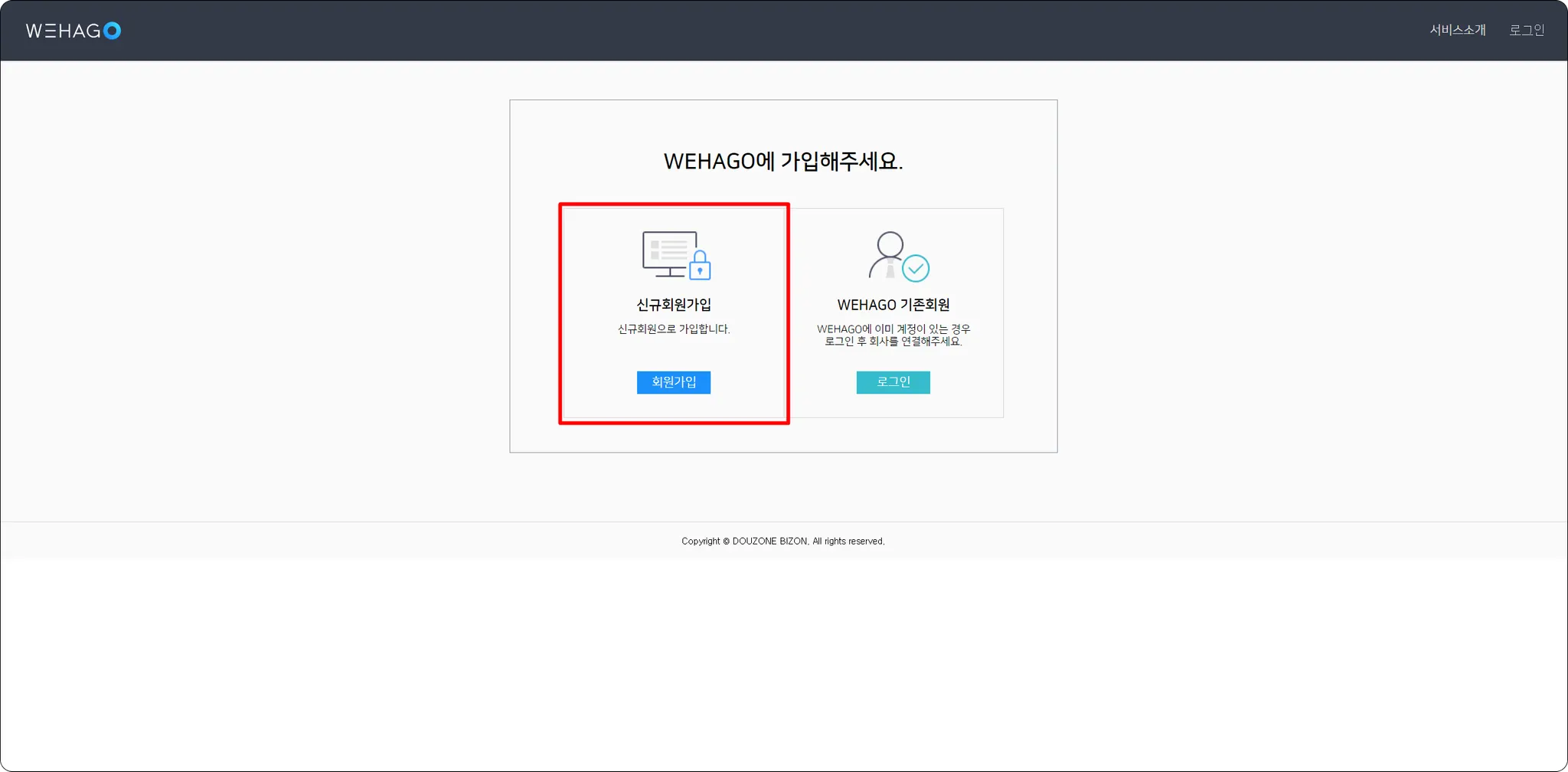
Task: Click the monitor with lock signup icon
Action: tap(677, 255)
